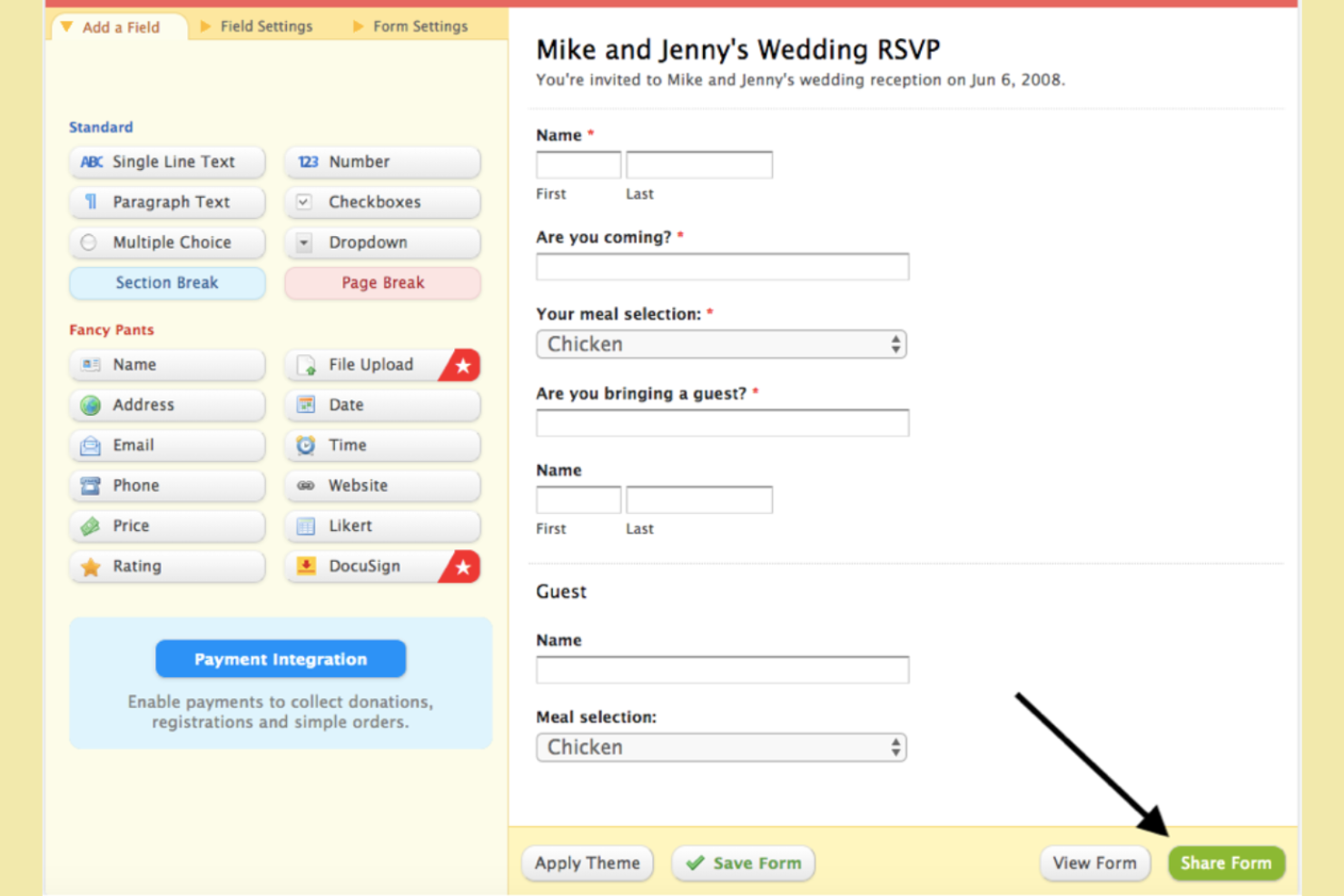Click the 'Are you coming?' input field
1344x896 pixels.
pos(722,267)
